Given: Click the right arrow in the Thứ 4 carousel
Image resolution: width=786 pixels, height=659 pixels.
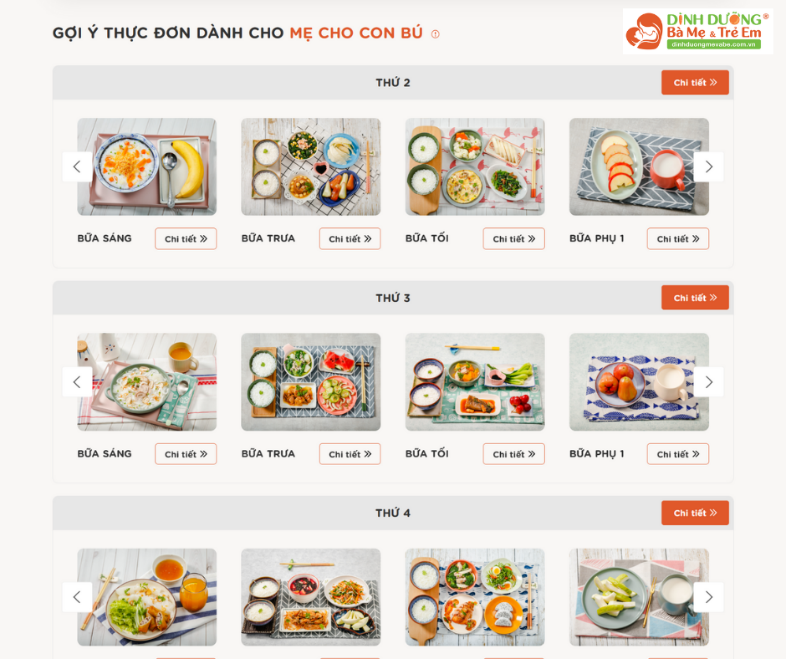Looking at the screenshot, I should pos(708,597).
